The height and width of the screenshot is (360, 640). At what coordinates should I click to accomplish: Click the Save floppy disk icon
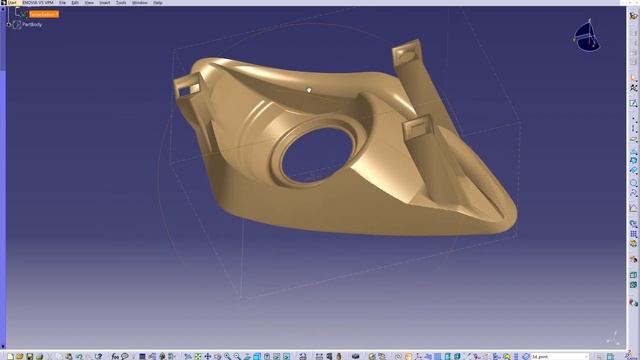tap(29, 356)
